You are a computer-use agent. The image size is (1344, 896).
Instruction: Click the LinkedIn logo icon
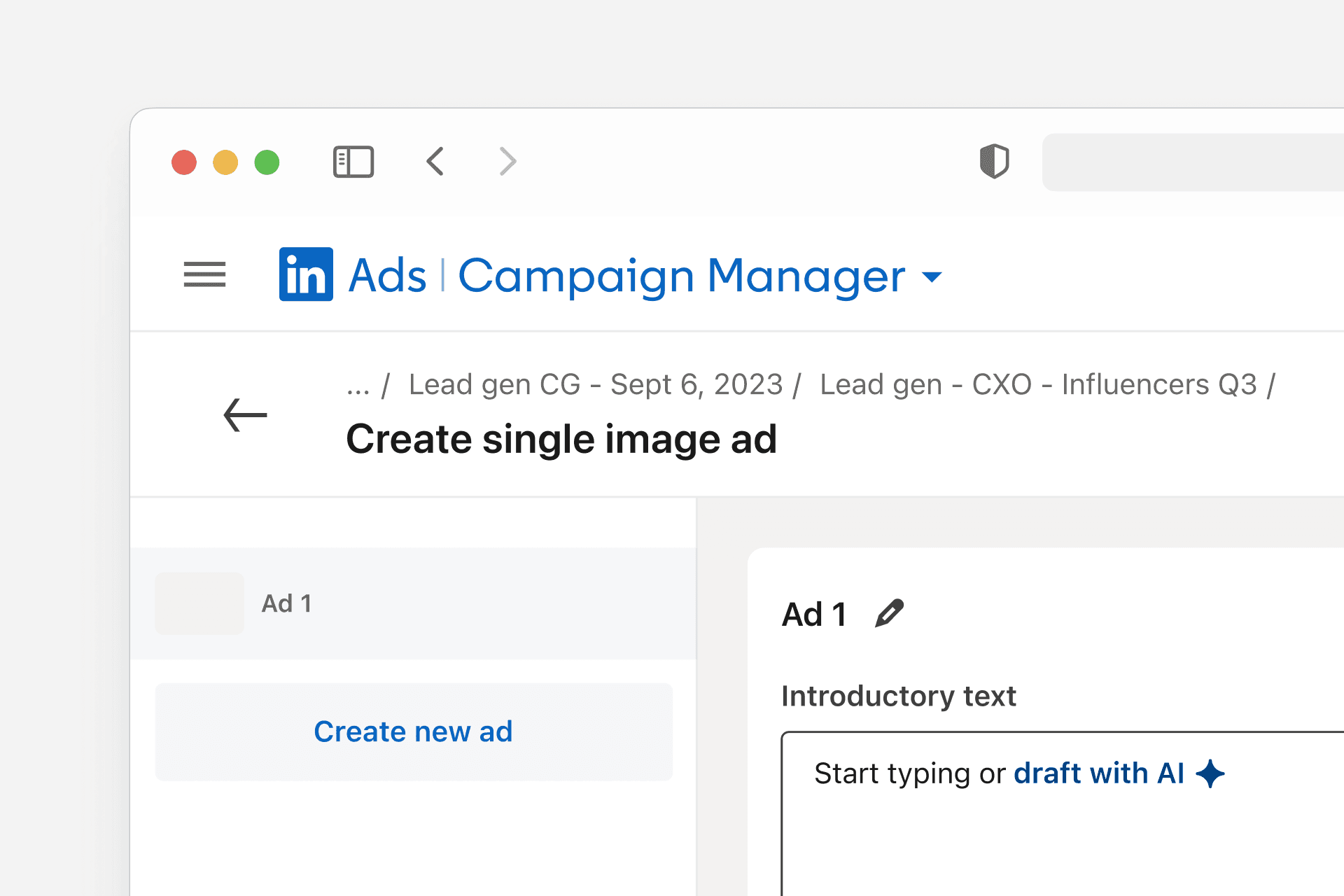tap(306, 274)
